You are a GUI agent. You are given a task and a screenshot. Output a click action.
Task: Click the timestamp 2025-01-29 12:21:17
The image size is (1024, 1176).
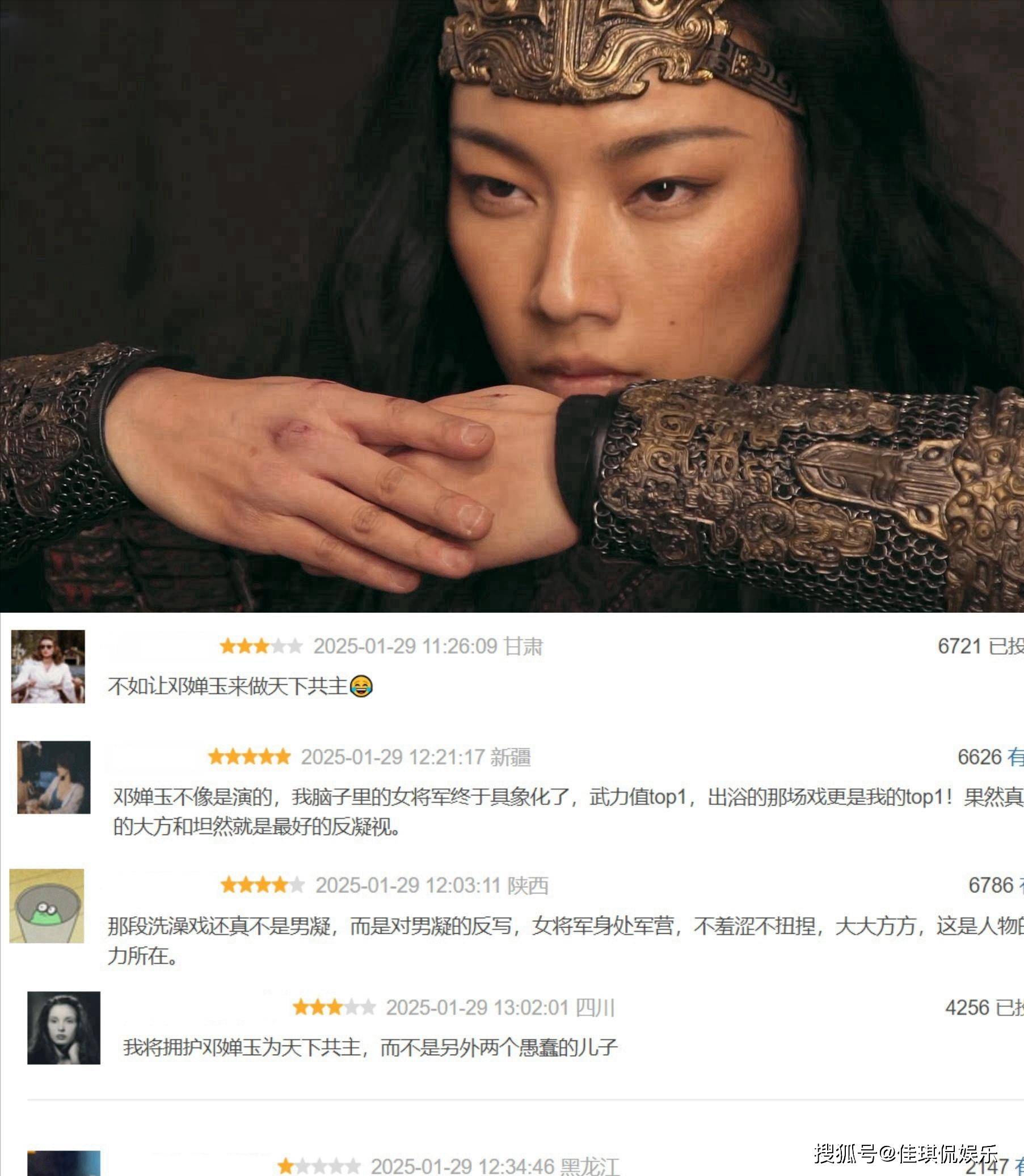point(393,757)
